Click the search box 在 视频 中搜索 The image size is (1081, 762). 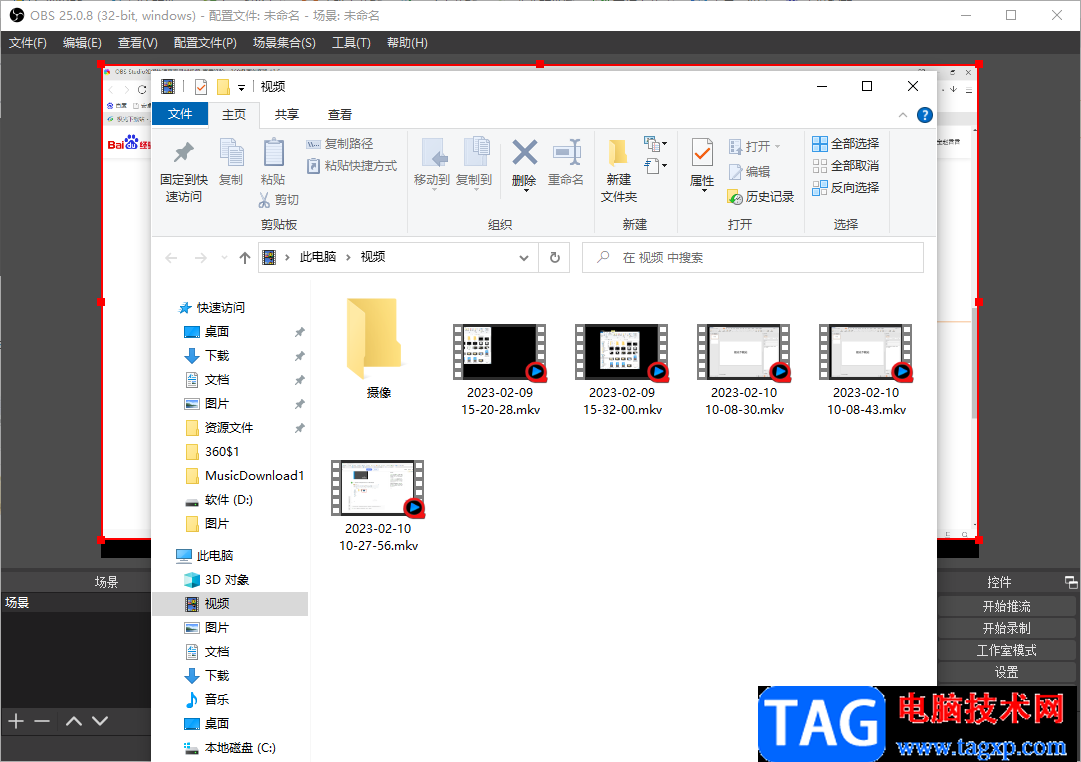pyautogui.click(x=753, y=257)
